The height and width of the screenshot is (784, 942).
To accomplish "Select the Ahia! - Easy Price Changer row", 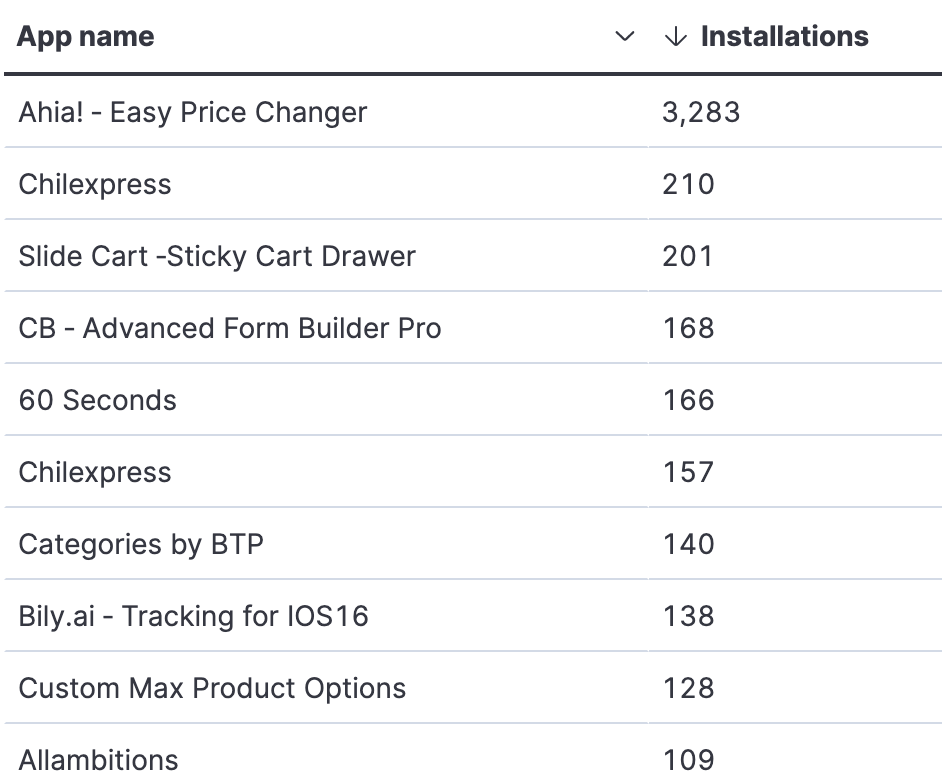I will [193, 112].
